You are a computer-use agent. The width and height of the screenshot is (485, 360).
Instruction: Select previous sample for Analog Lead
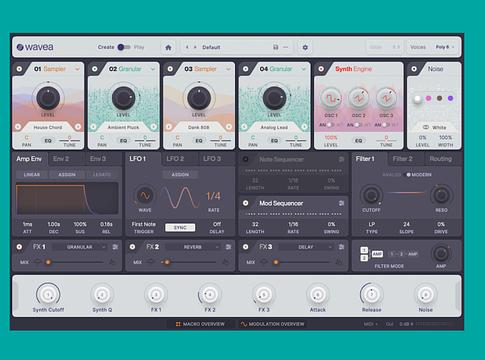pyautogui.click(x=244, y=127)
